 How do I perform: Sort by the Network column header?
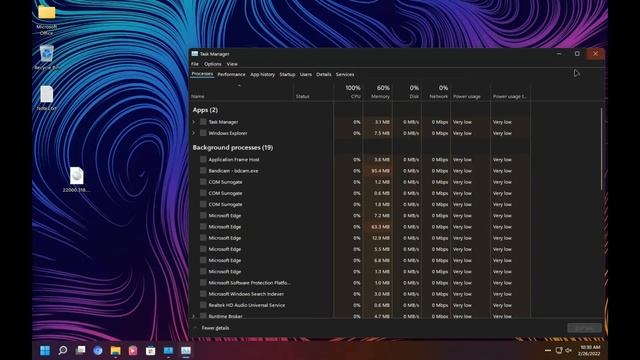click(x=436, y=92)
